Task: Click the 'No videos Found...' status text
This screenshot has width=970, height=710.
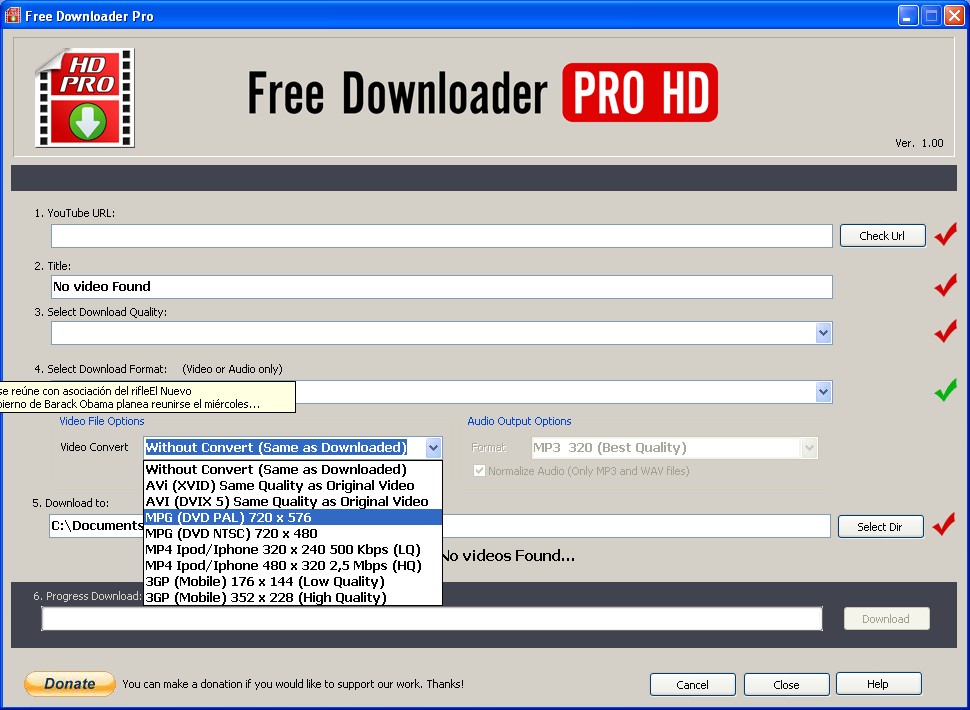Action: [x=509, y=555]
